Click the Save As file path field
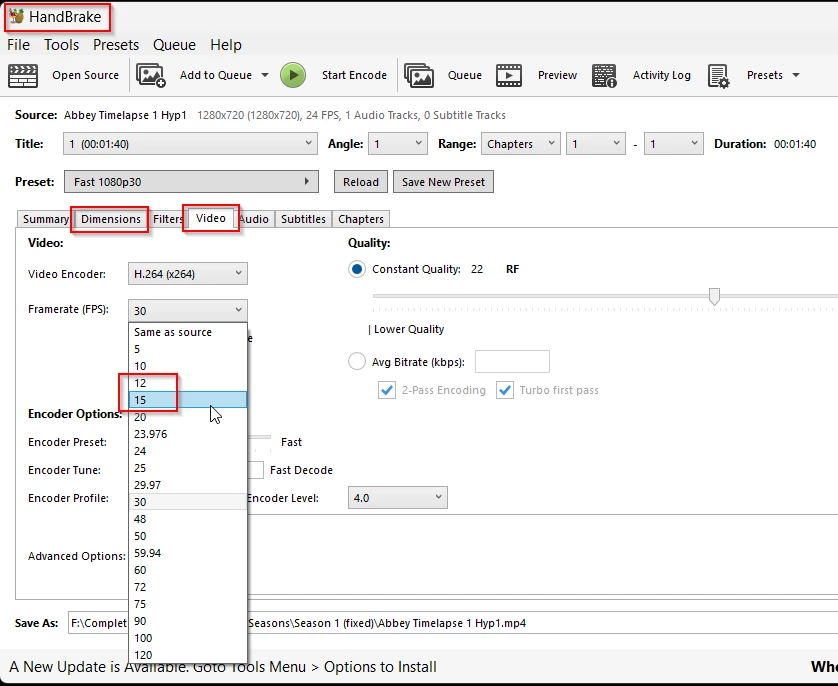 (x=453, y=623)
